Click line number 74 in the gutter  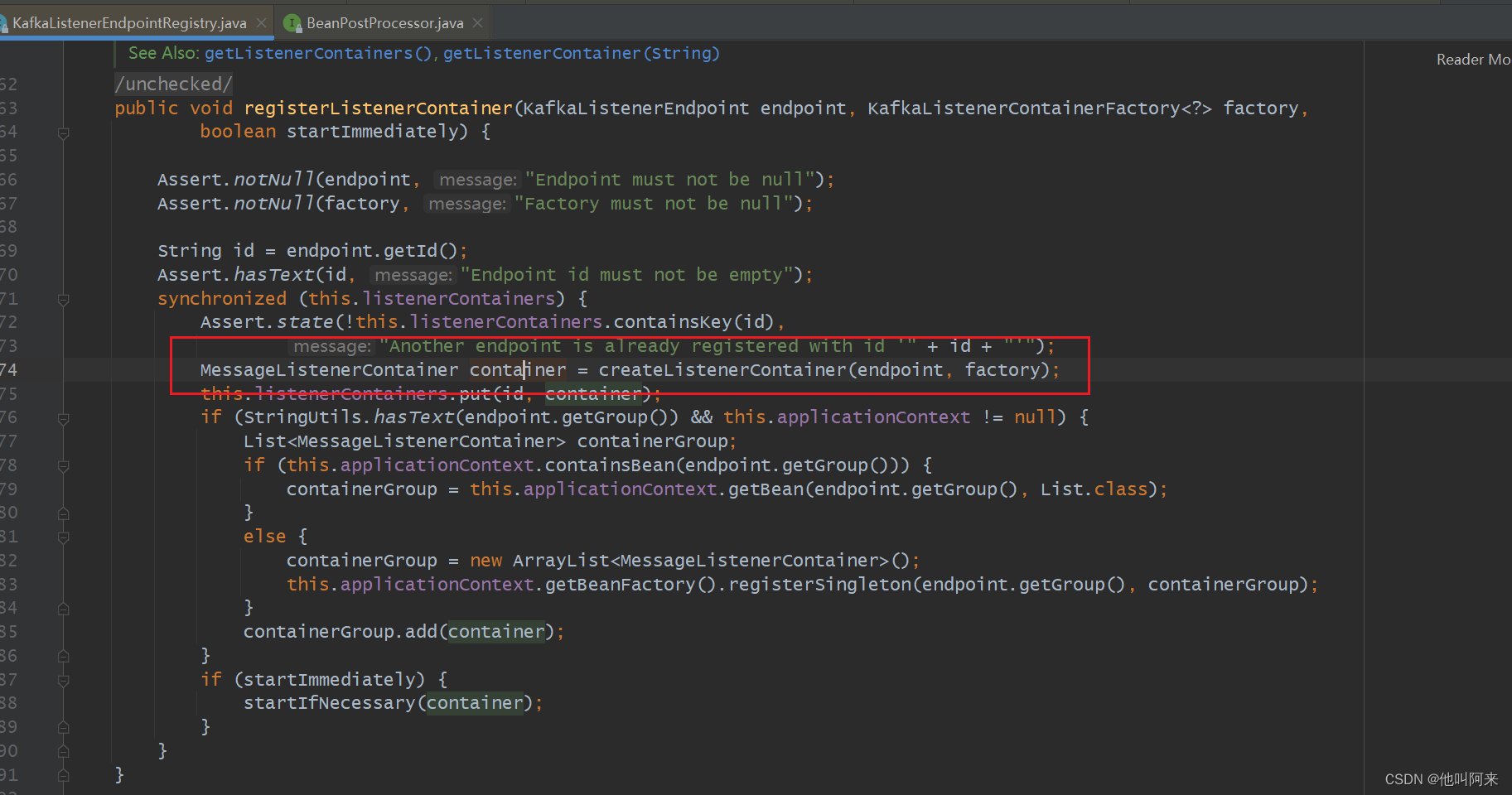point(8,370)
